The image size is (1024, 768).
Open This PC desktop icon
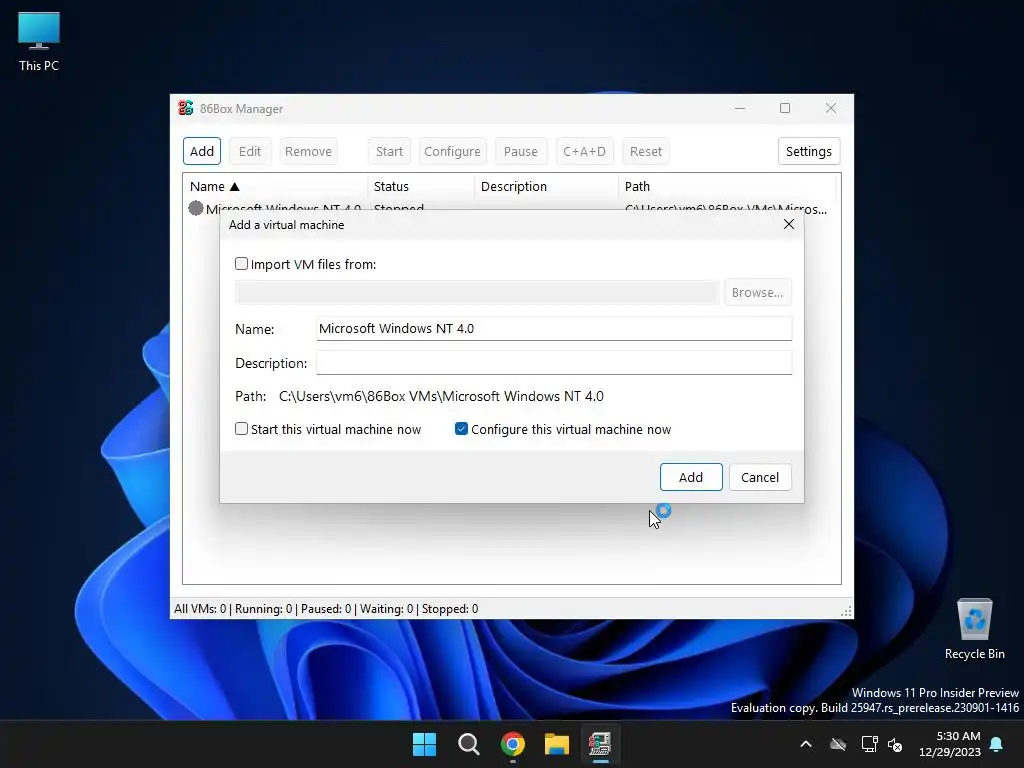click(39, 41)
